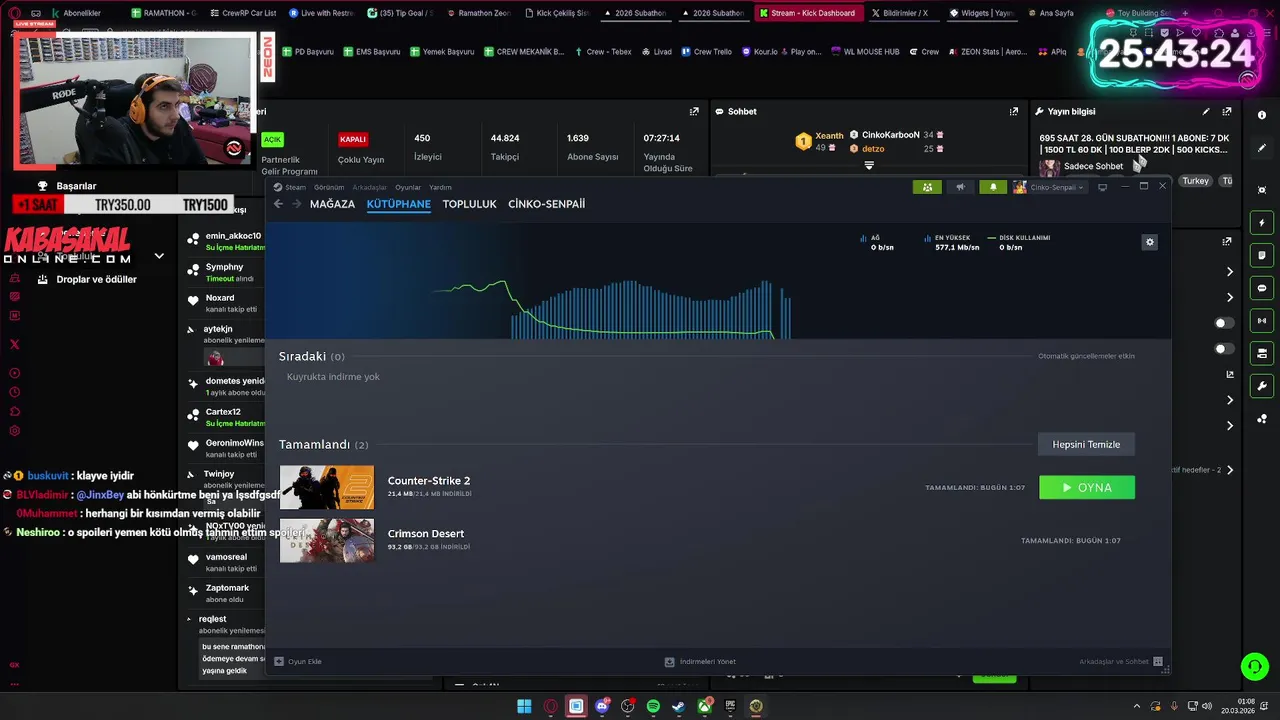
Task: Click Başarılar in the left sidebar
Action: pos(76,186)
